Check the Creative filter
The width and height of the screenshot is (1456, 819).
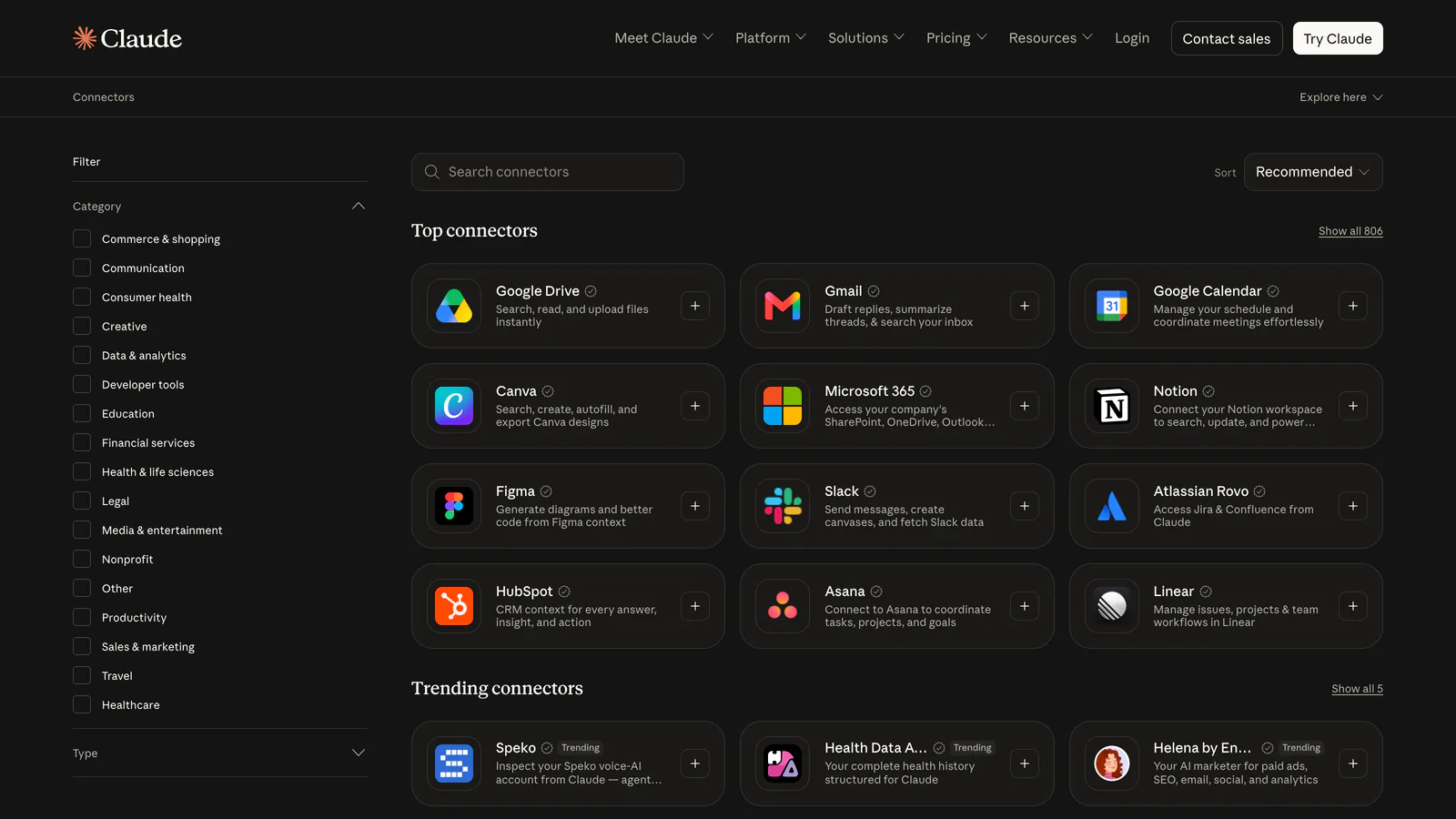(82, 326)
